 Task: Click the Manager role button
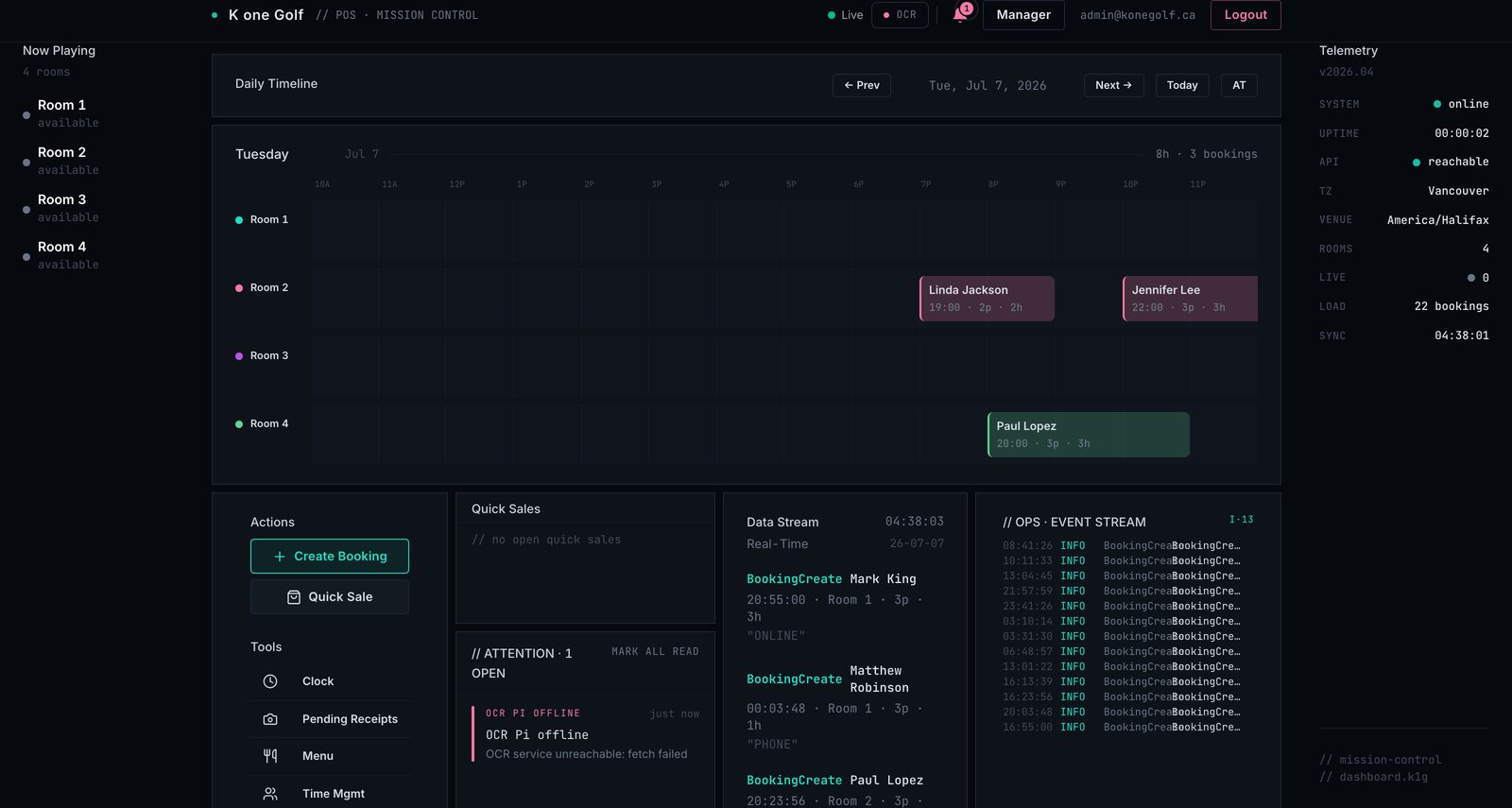coord(1023,15)
